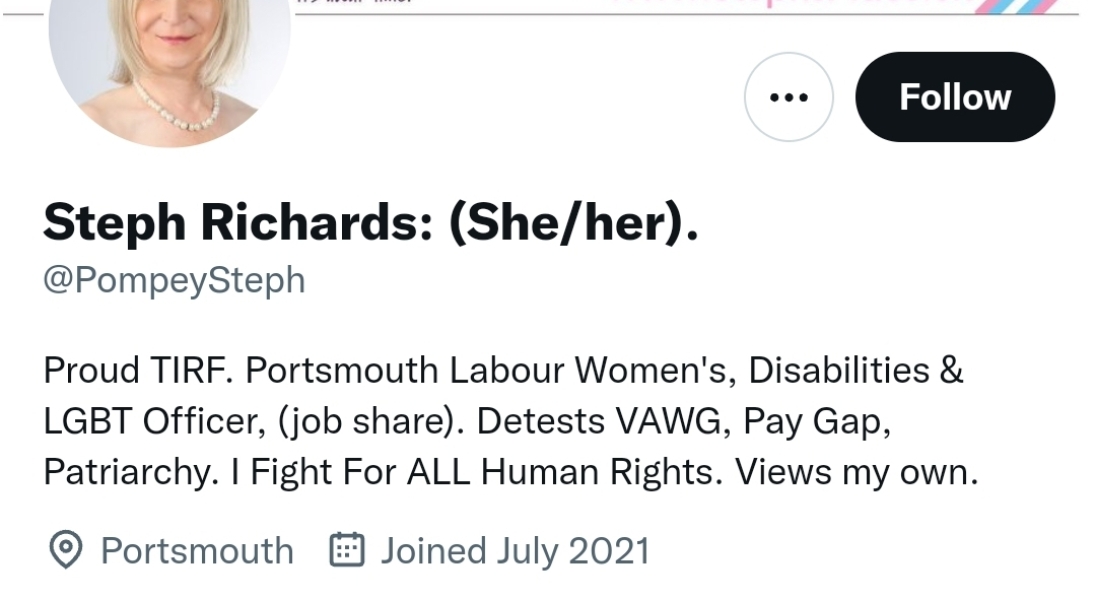1095x600 pixels.
Task: Select the @PompeySteph handle
Action: pyautogui.click(x=174, y=280)
